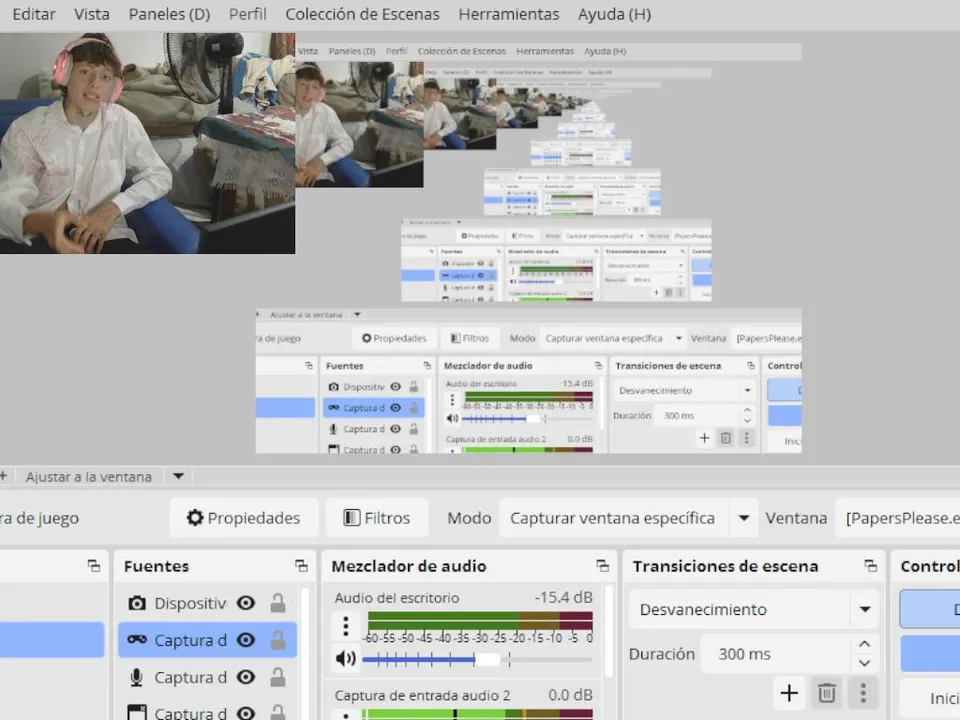Viewport: 960px width, 720px height.
Task: Click the Captura de entrada audio 2 meter
Action: [x=477, y=714]
